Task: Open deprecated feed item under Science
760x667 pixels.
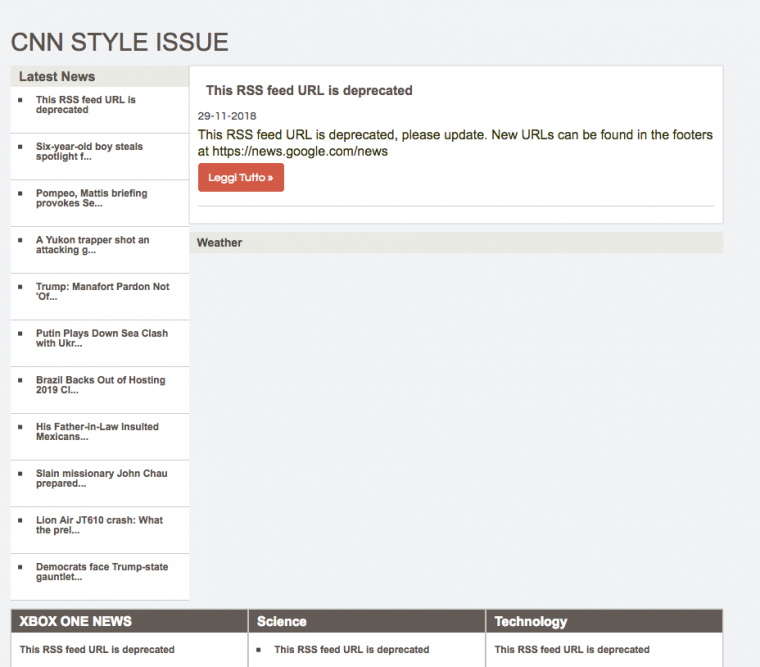Action: 351,650
